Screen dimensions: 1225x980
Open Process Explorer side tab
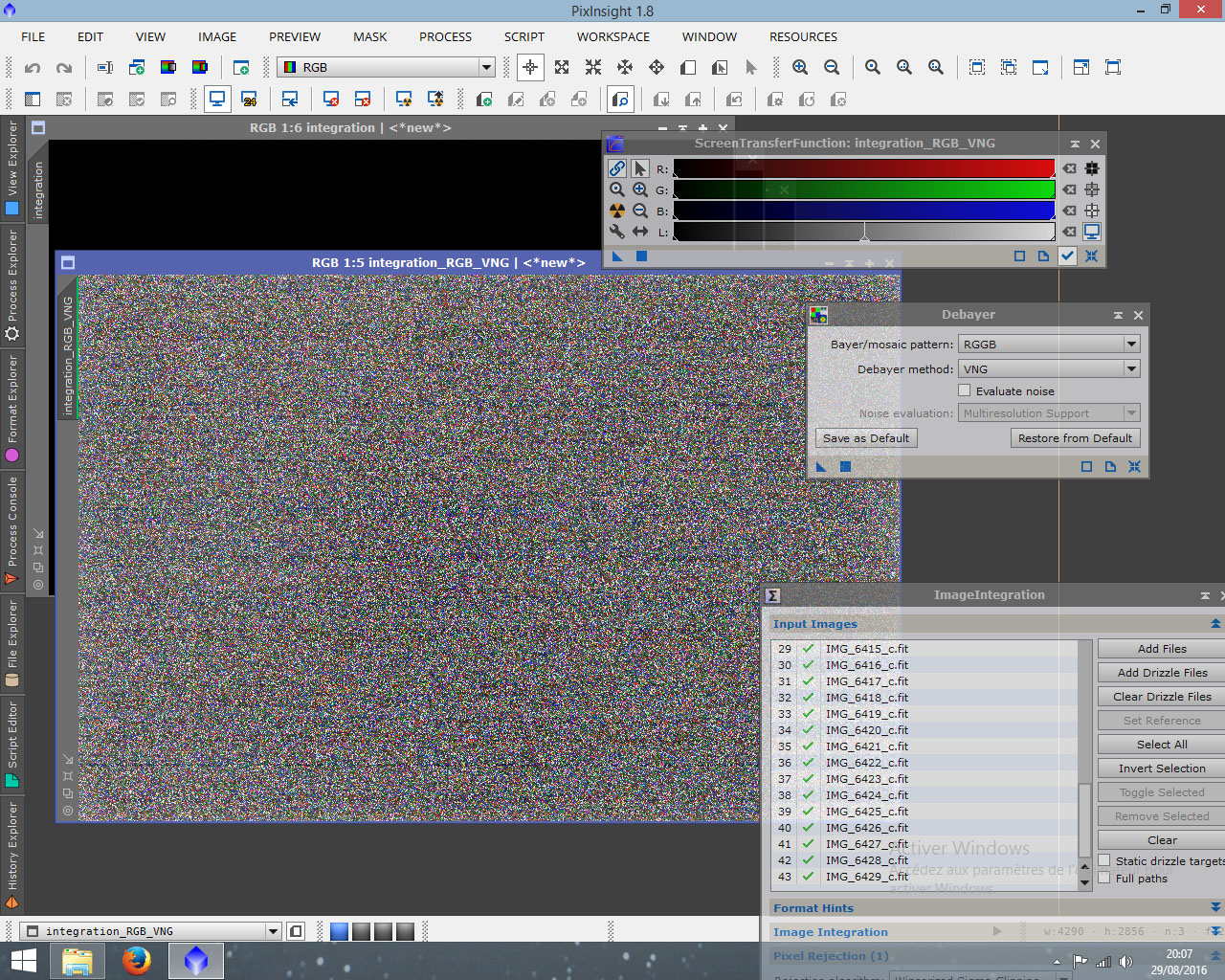pos(11,285)
